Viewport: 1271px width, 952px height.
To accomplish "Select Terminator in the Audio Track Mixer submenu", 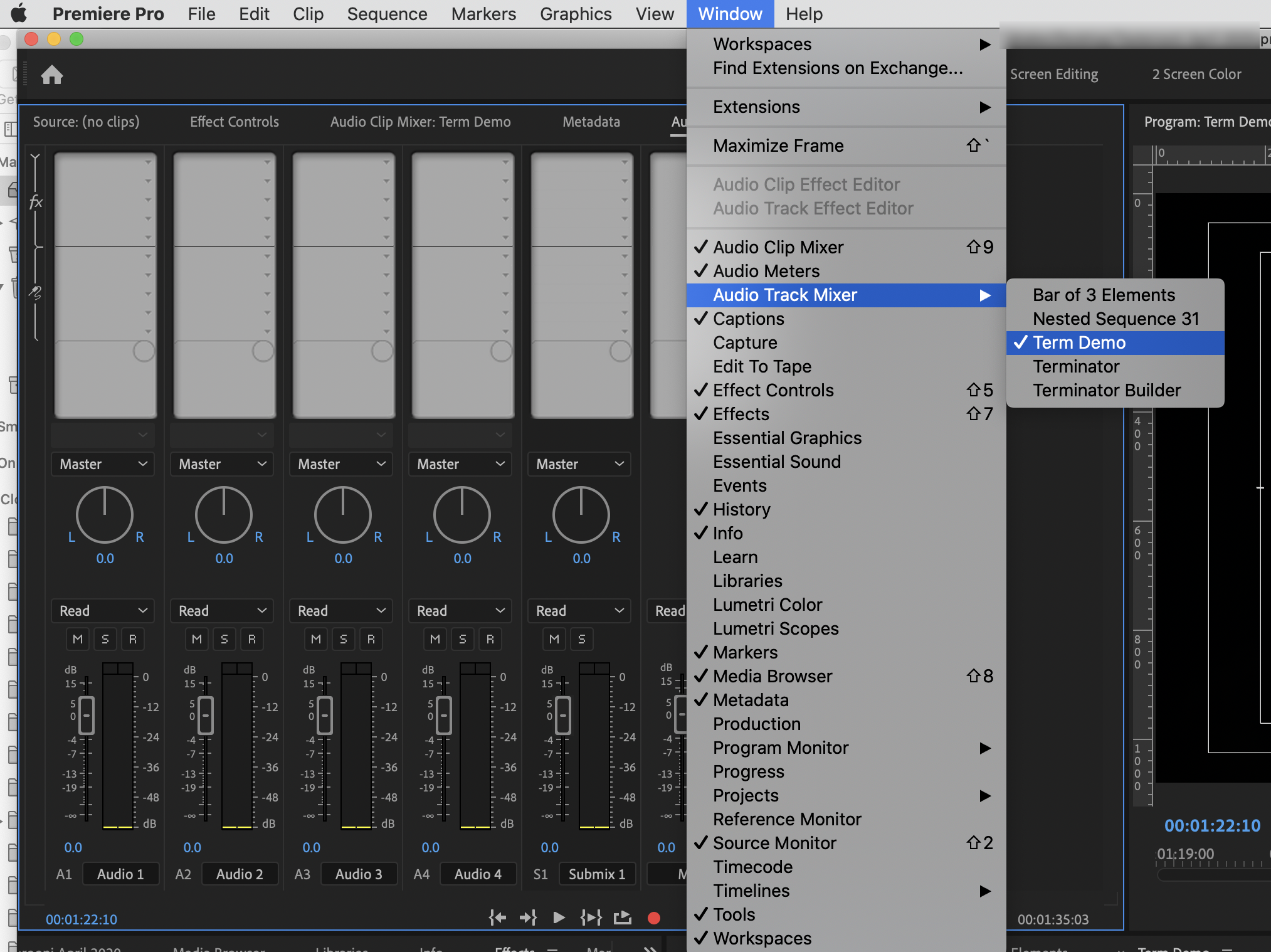I will tap(1076, 366).
